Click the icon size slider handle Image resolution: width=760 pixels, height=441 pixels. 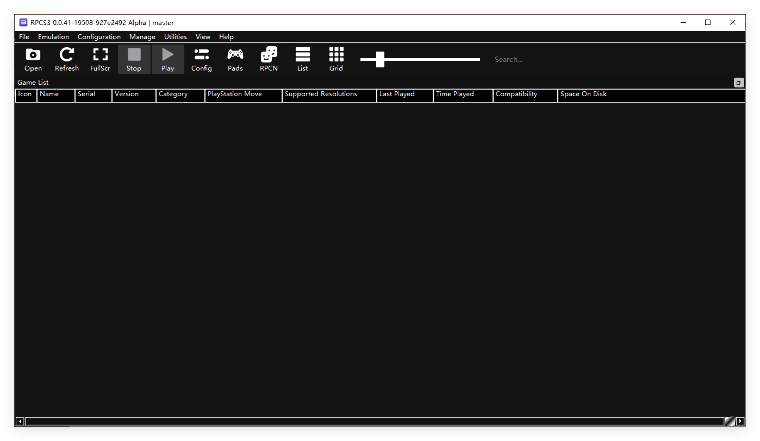(380, 59)
